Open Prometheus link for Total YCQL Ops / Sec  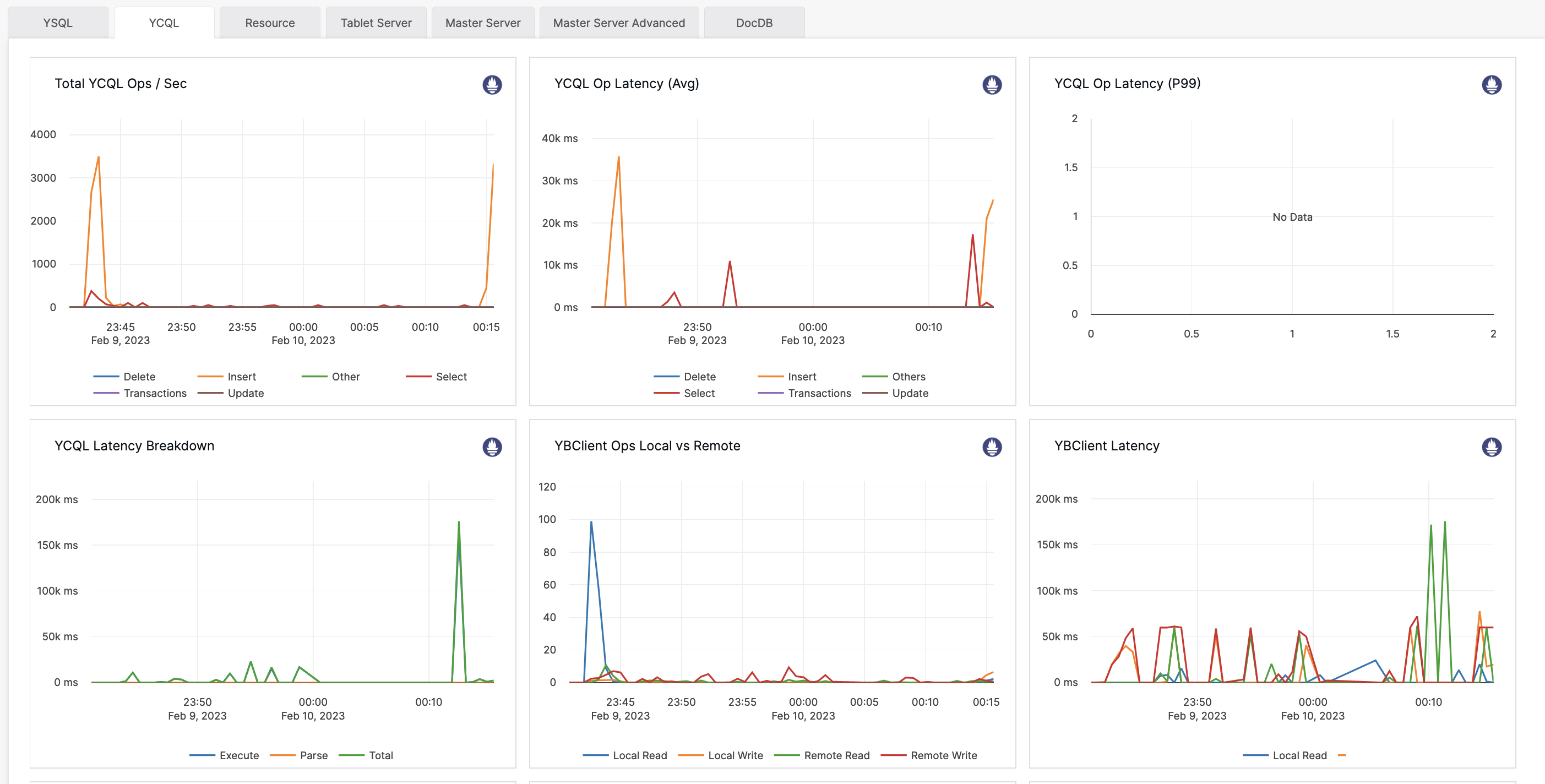[492, 85]
